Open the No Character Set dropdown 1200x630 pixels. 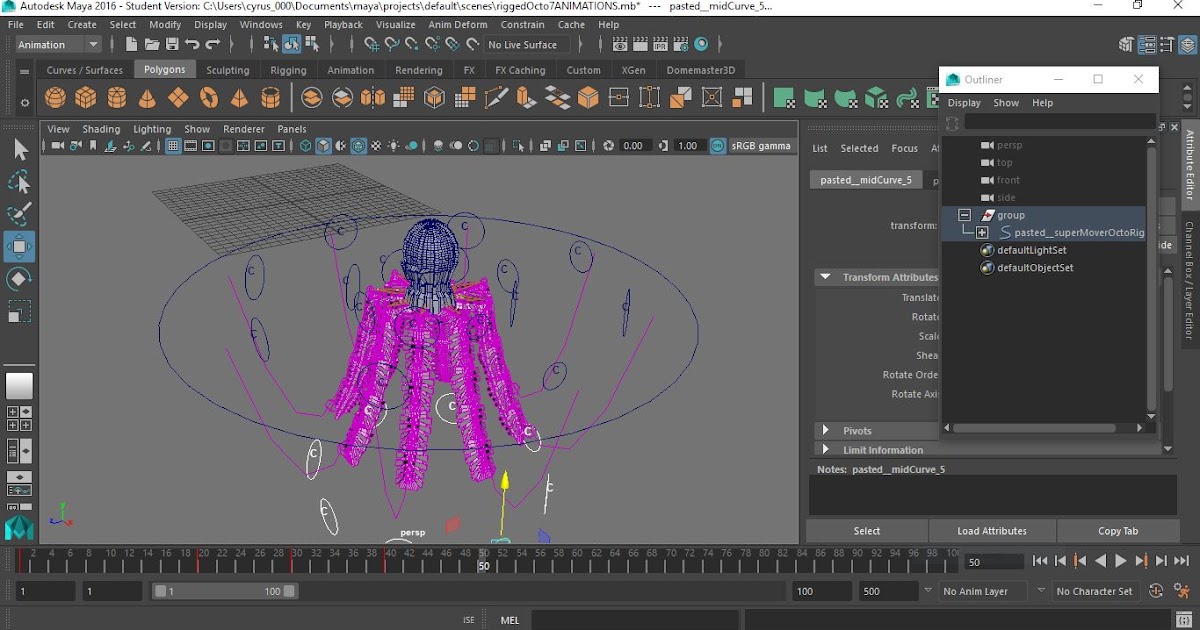pyautogui.click(x=1095, y=591)
